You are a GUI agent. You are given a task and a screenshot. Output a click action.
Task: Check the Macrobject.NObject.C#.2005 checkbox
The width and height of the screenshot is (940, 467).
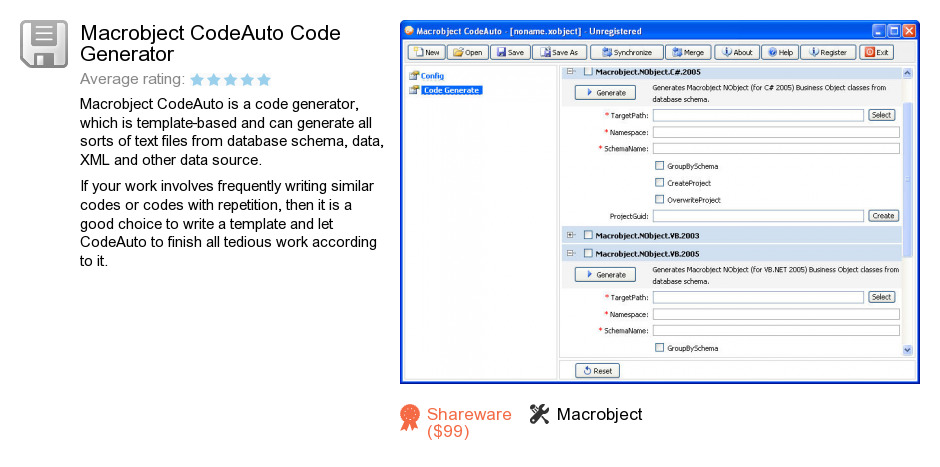pyautogui.click(x=588, y=72)
